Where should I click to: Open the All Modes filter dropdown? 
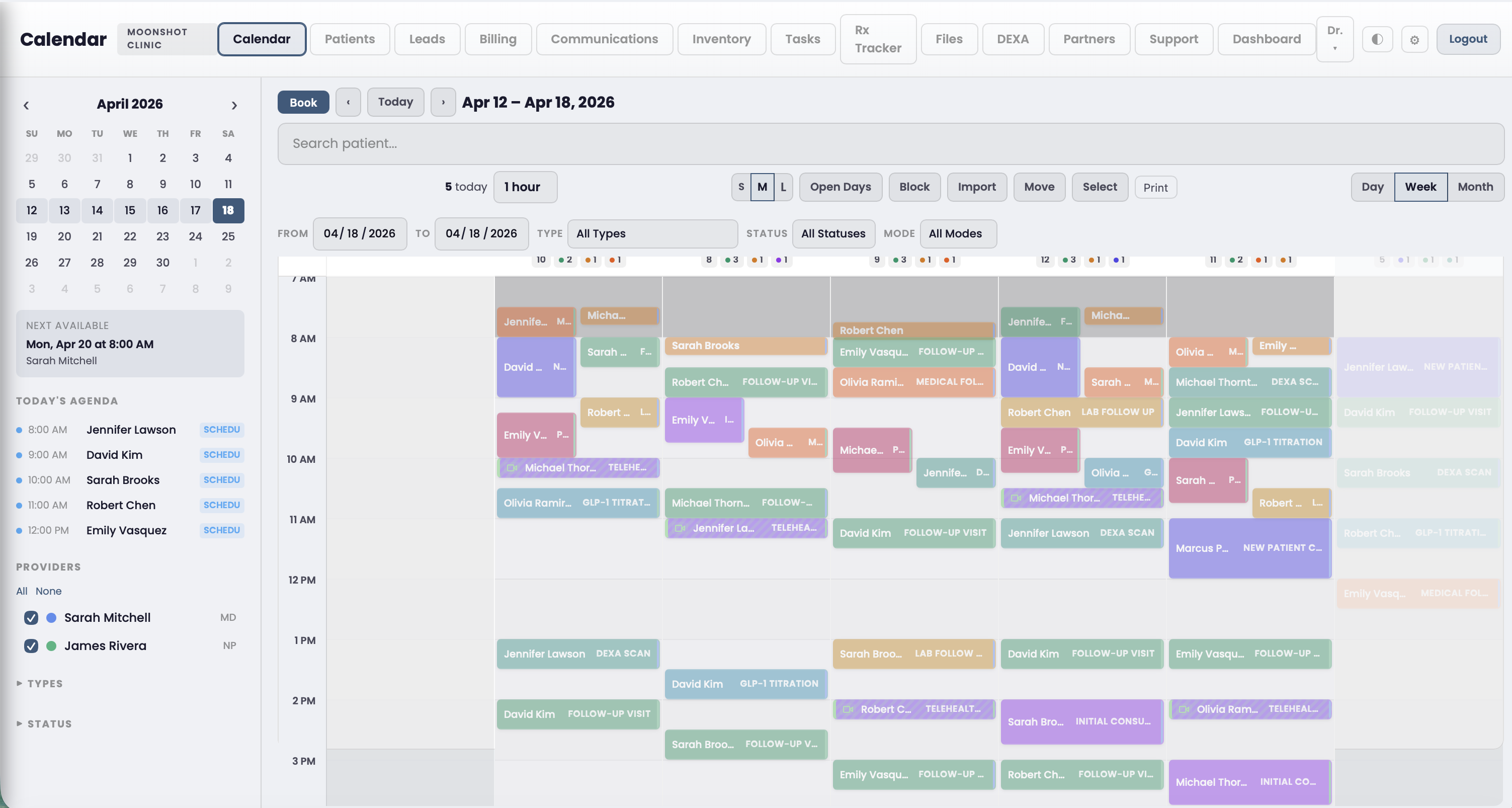click(x=958, y=234)
